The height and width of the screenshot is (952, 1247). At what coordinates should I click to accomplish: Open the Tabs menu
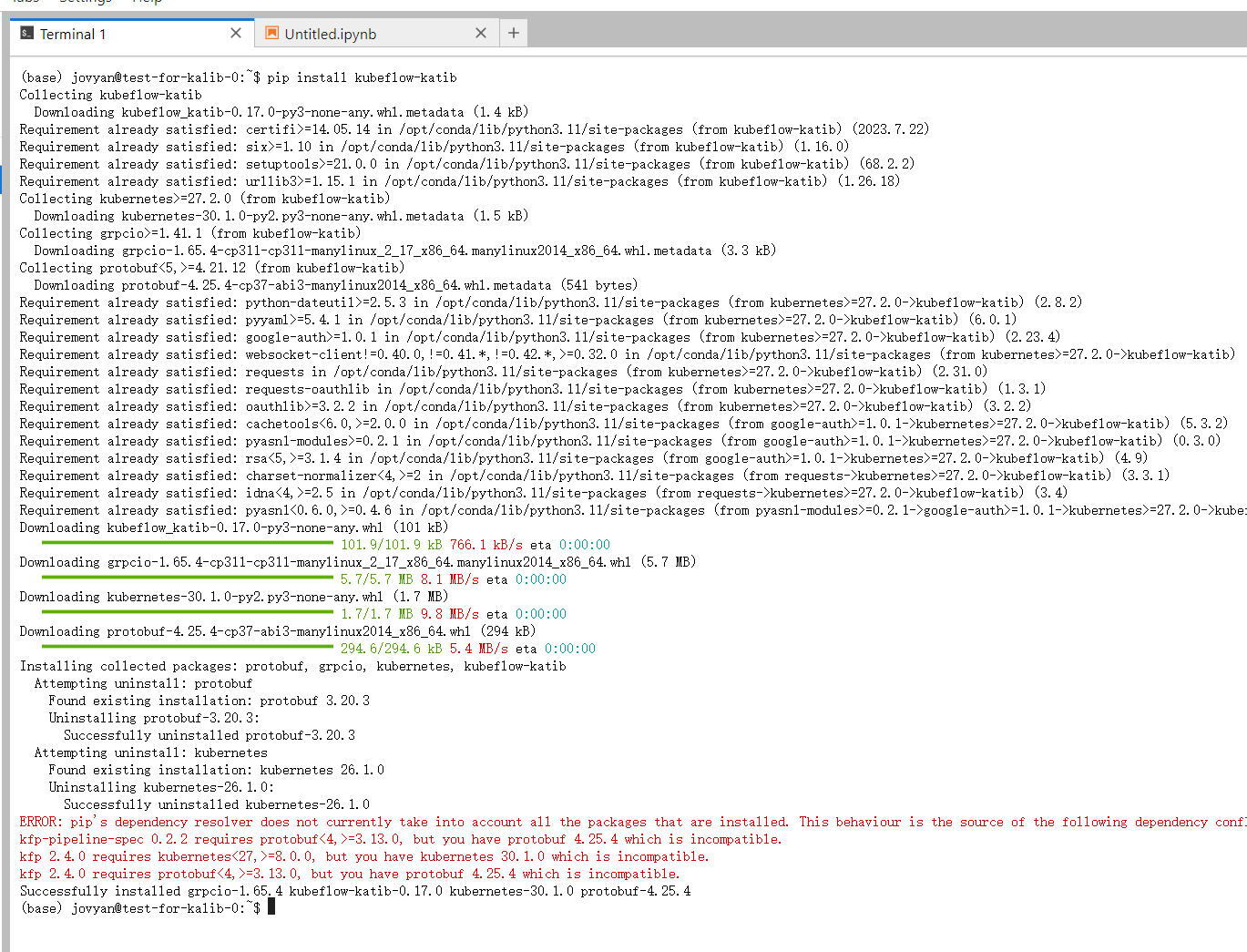[x=25, y=2]
